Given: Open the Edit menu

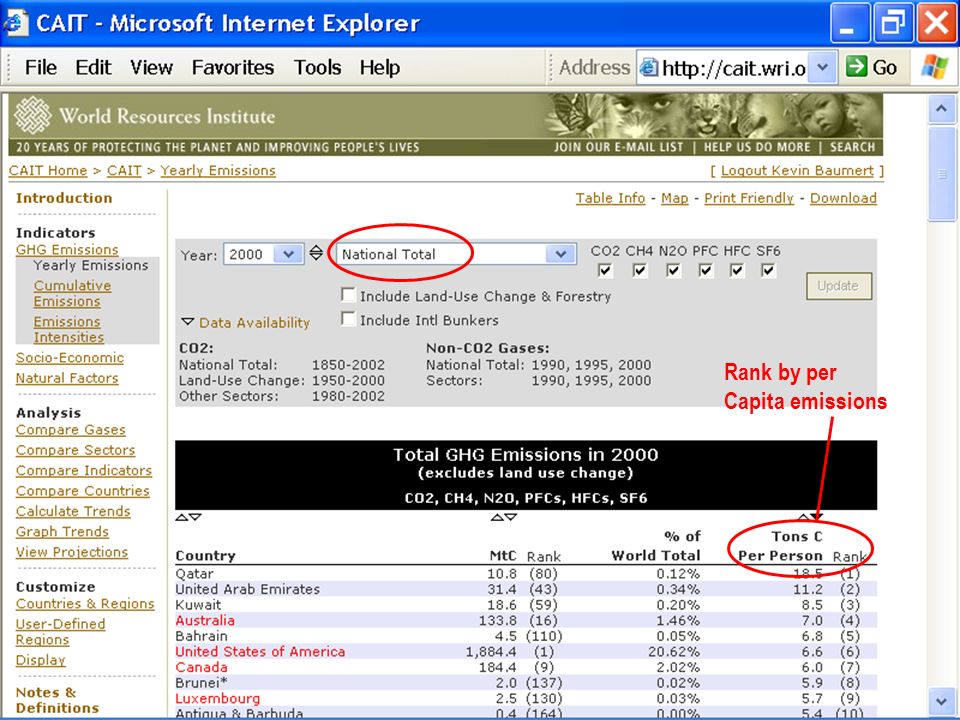Looking at the screenshot, I should (93, 67).
